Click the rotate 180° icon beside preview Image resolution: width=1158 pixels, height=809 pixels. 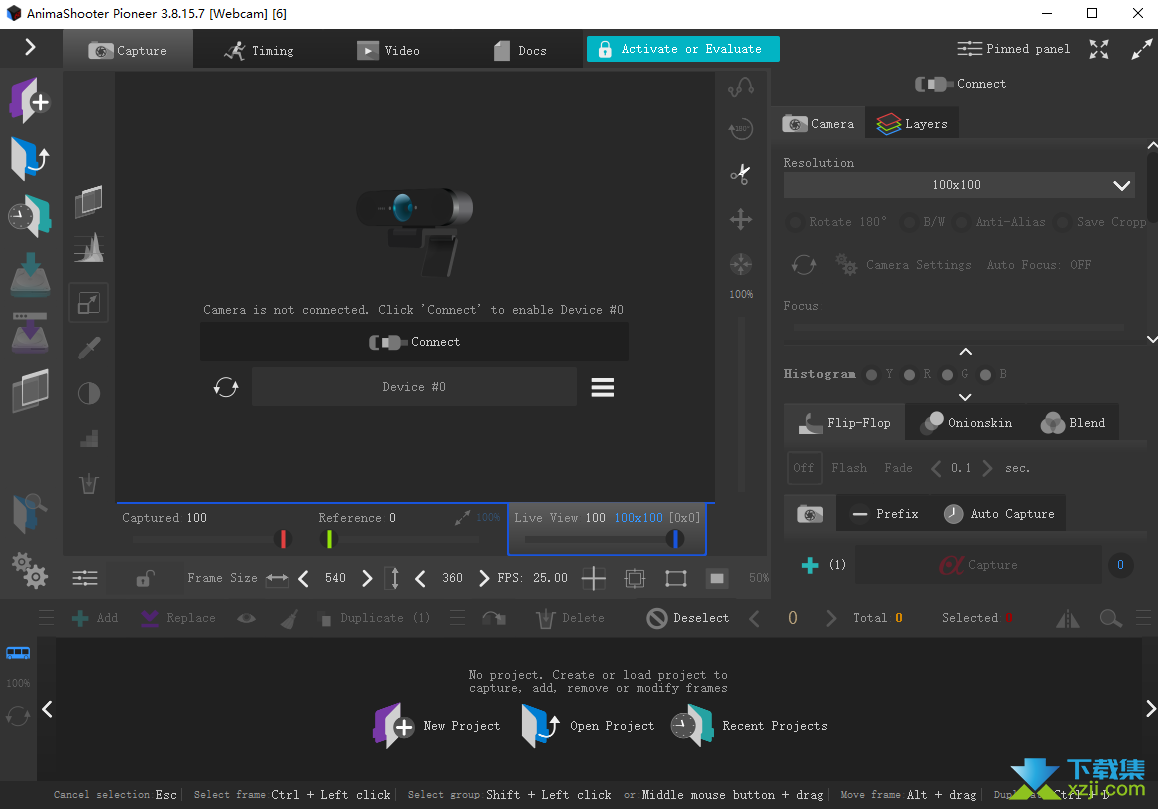(x=741, y=129)
